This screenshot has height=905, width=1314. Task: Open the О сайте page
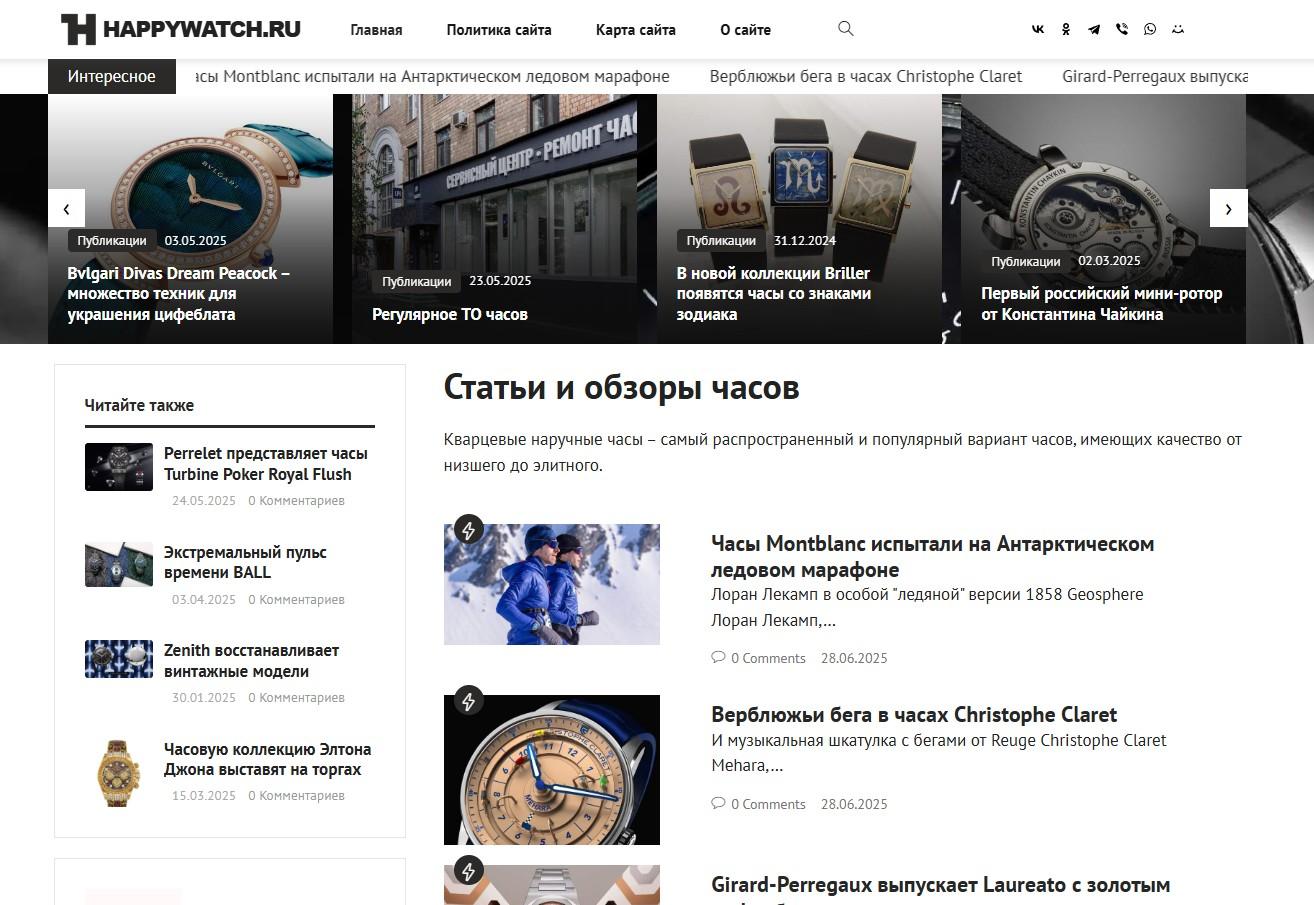[x=745, y=30]
